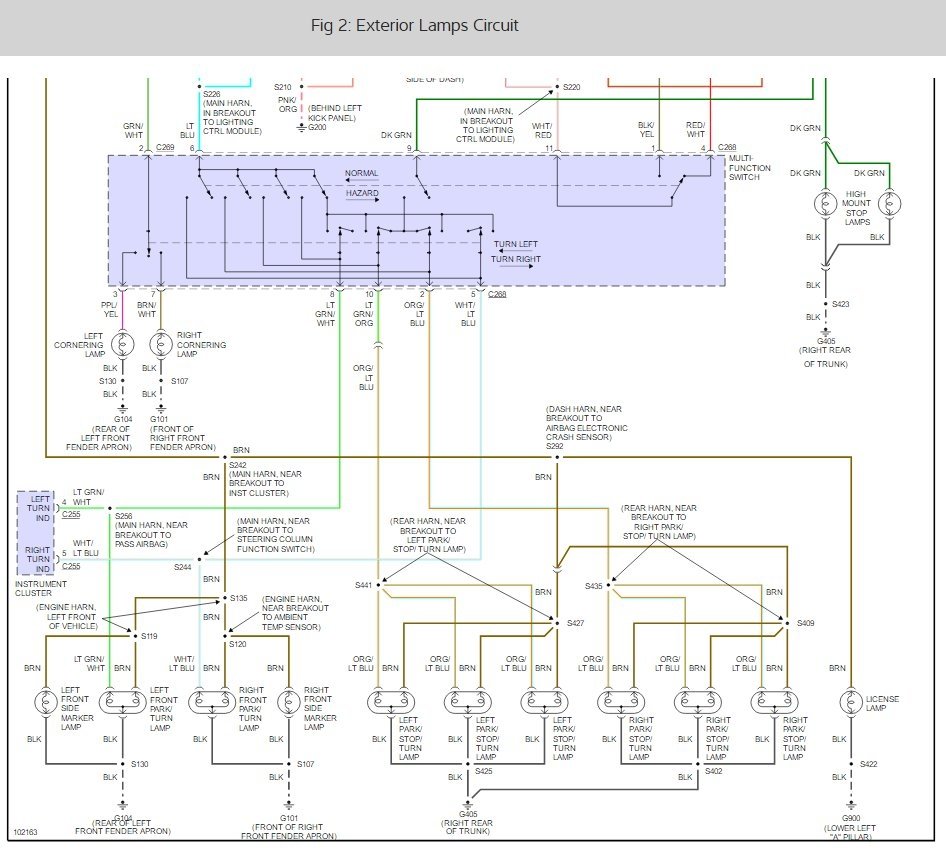Screen dimensions: 946x852
Task: Click the S292 splice label
Action: [554, 447]
